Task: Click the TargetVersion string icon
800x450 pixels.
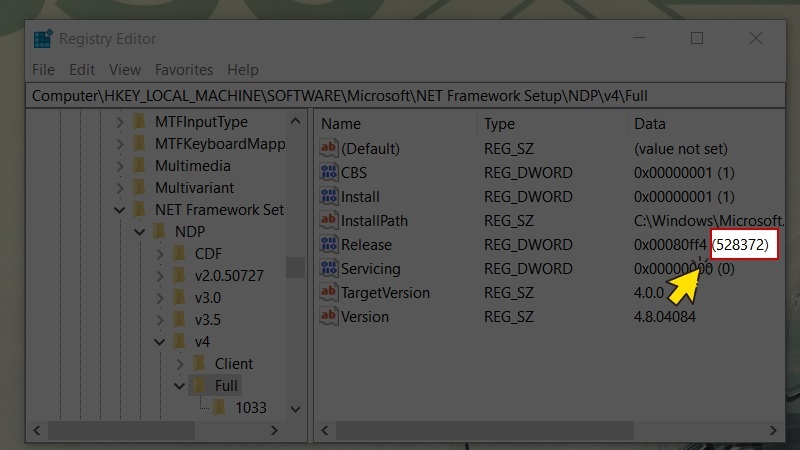Action: point(329,293)
